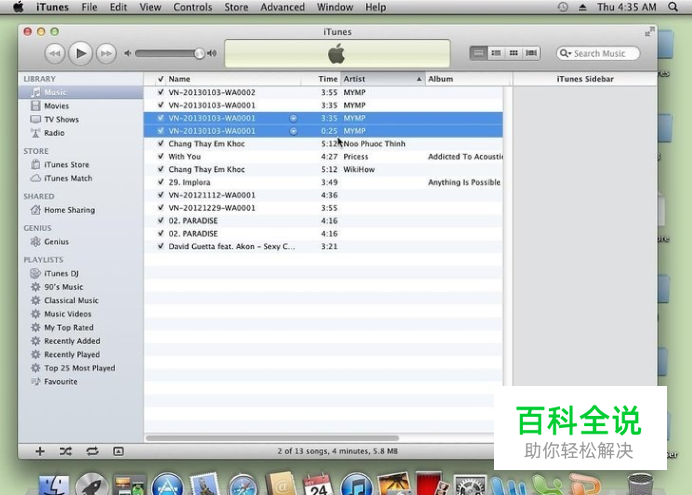This screenshot has height=495, width=692.
Task: Reverse the Artist column sort arrow
Action: (419, 79)
